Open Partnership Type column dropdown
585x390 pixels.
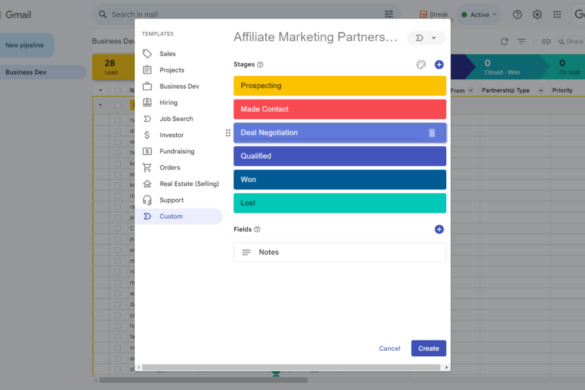541,90
